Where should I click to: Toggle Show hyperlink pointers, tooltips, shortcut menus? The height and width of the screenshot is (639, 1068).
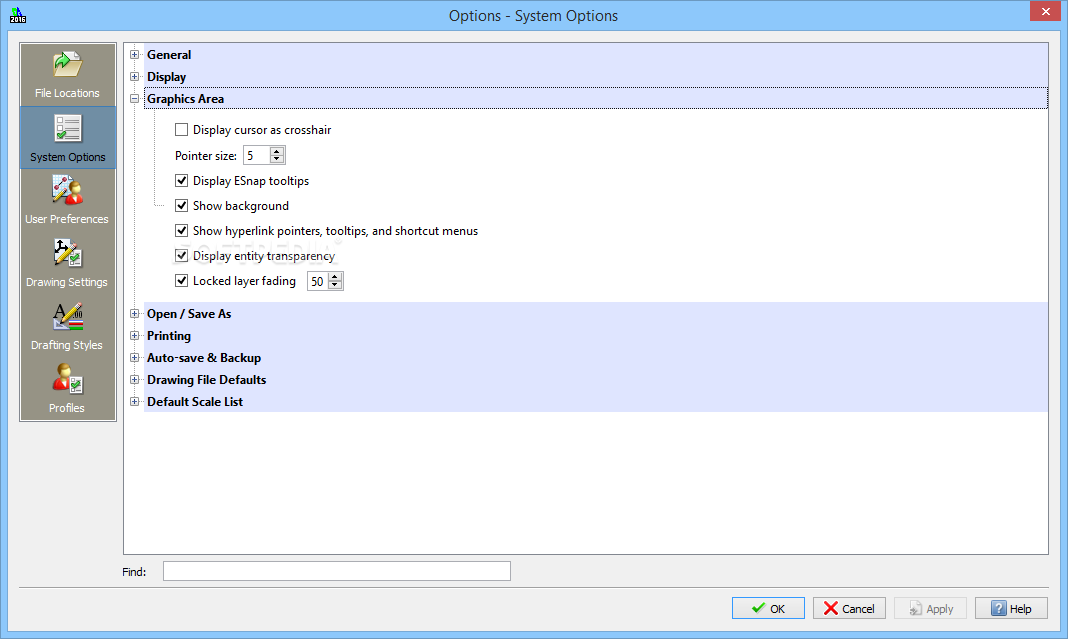pos(181,231)
